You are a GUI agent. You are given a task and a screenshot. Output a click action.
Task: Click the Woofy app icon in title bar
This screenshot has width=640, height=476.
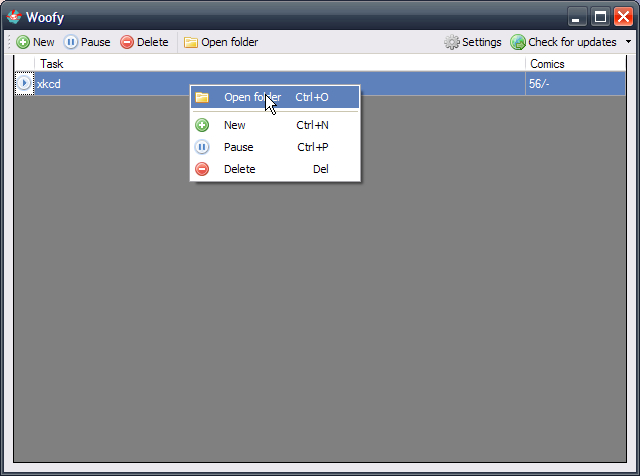click(x=14, y=17)
